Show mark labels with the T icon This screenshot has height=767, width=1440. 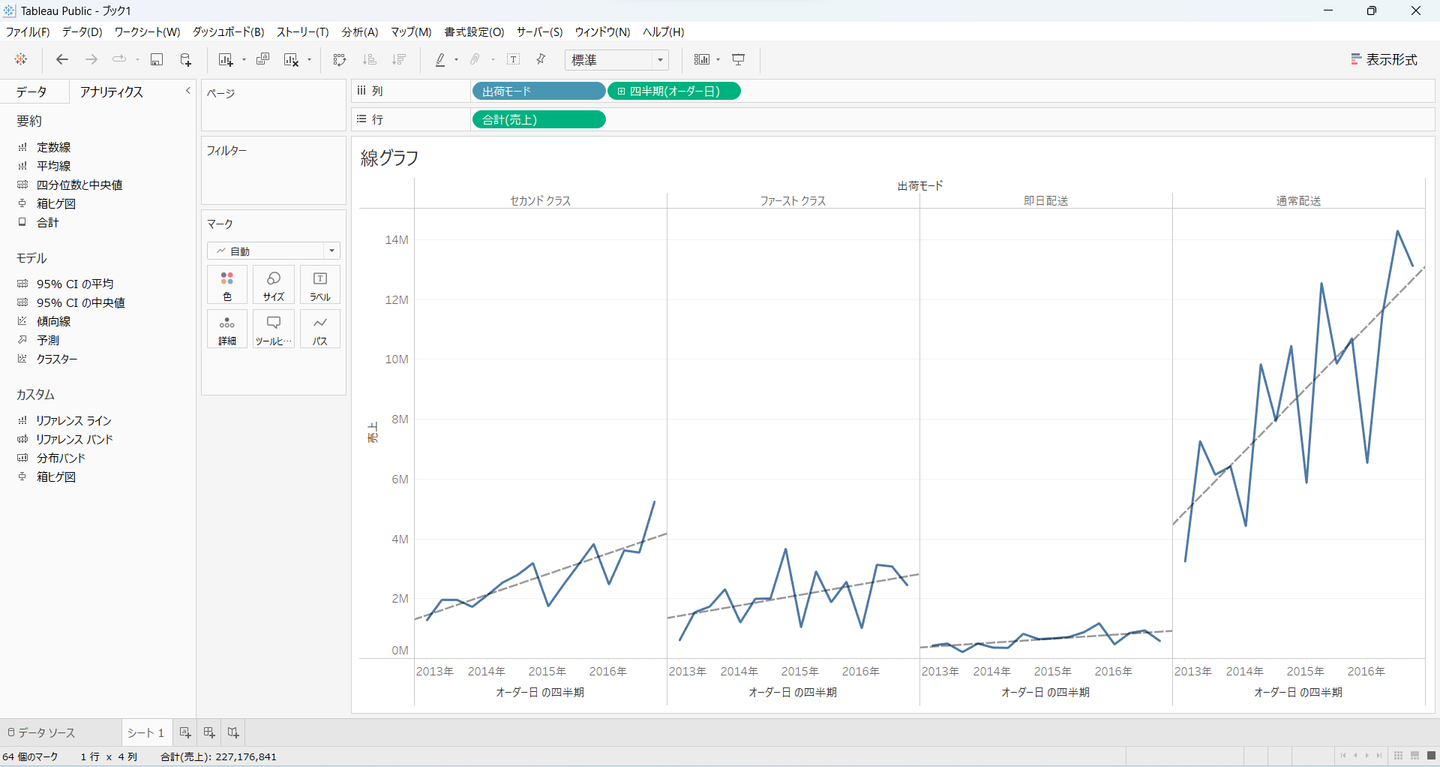[513, 60]
